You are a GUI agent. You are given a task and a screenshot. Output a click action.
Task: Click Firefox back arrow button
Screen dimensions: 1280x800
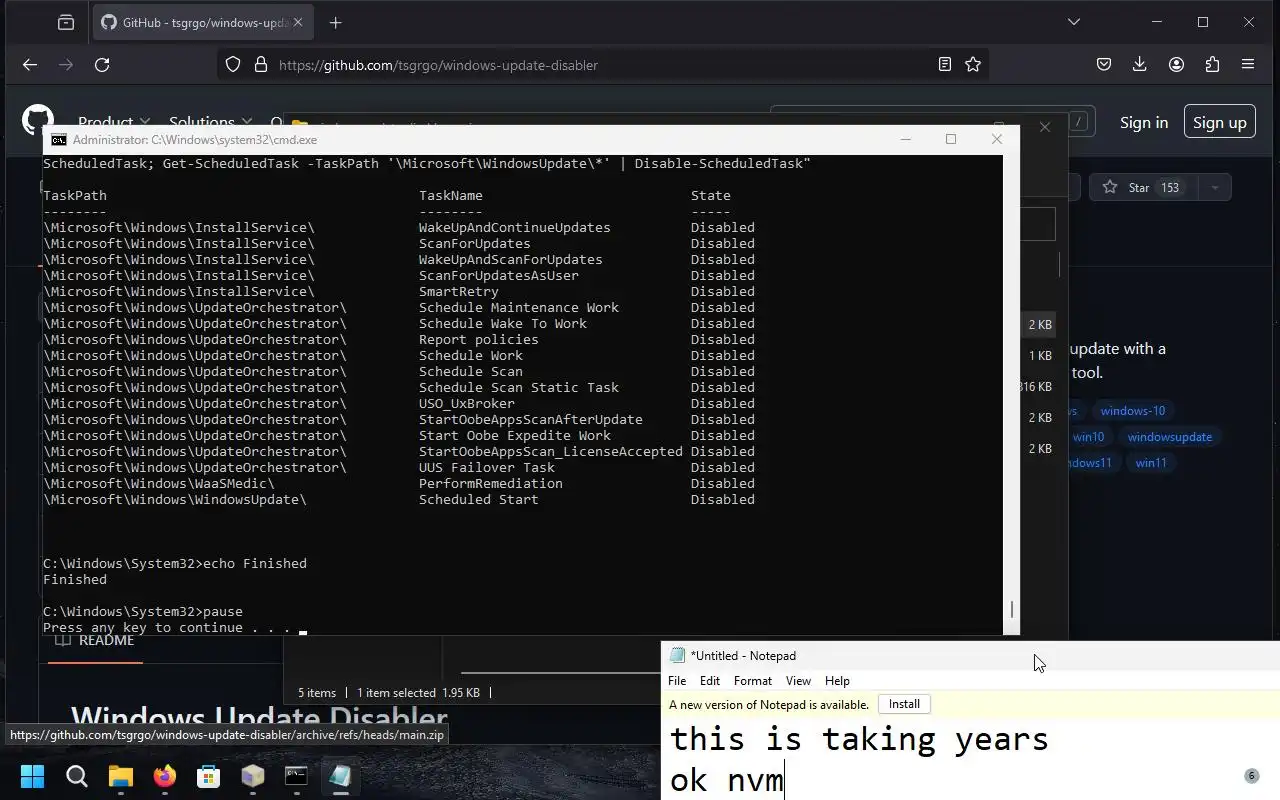[30, 64]
